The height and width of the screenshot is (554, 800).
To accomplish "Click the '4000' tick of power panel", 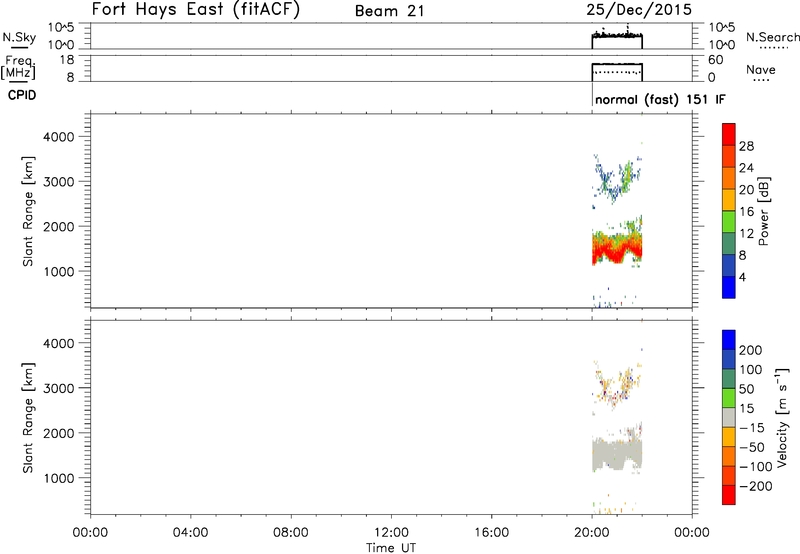I will pos(59,137).
